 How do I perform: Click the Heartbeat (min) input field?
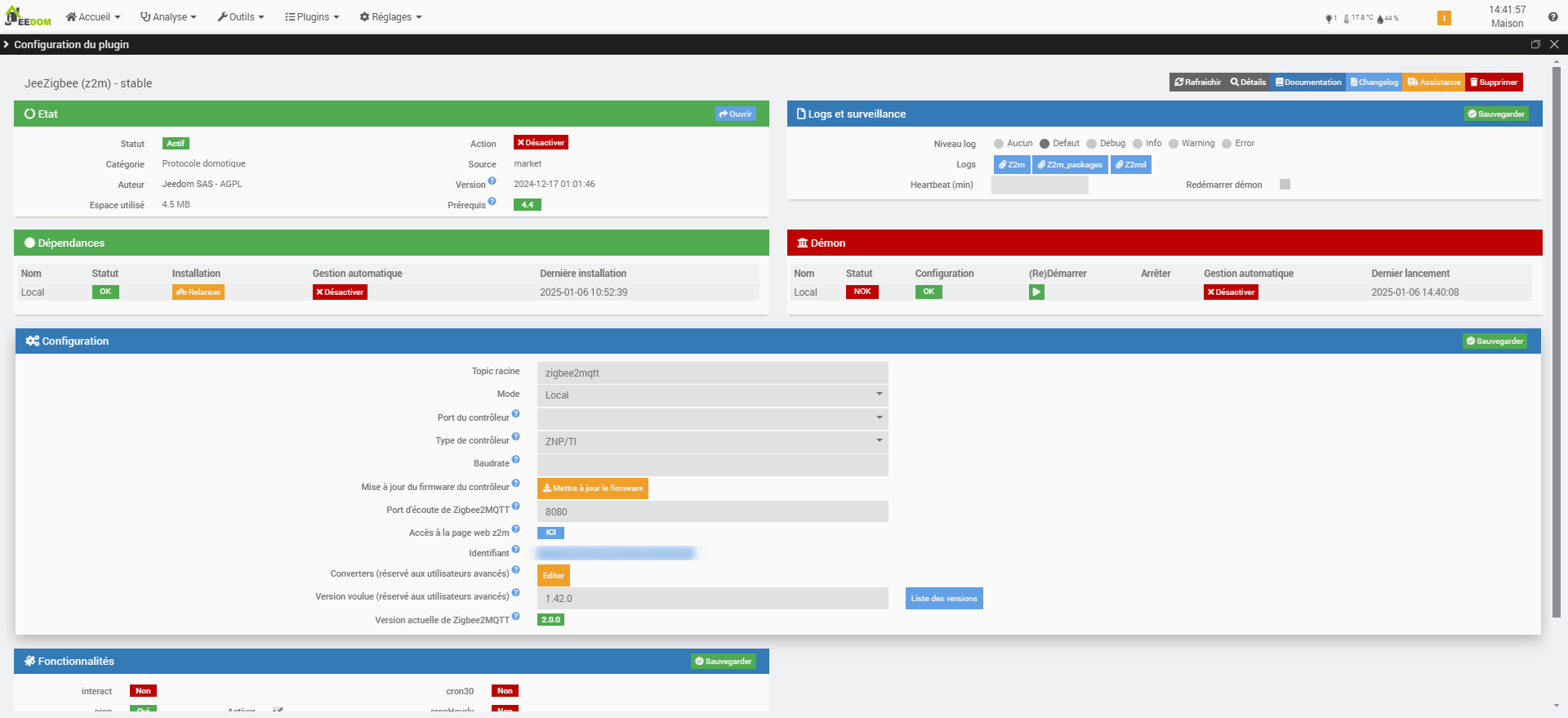coord(1040,185)
